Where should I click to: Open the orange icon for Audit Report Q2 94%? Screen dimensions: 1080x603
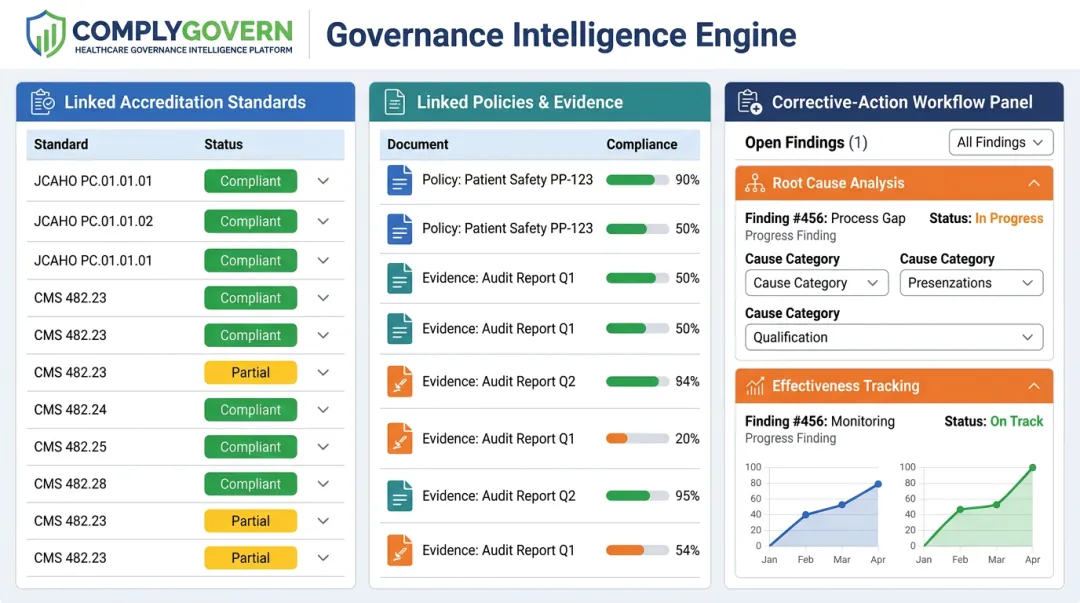point(399,382)
